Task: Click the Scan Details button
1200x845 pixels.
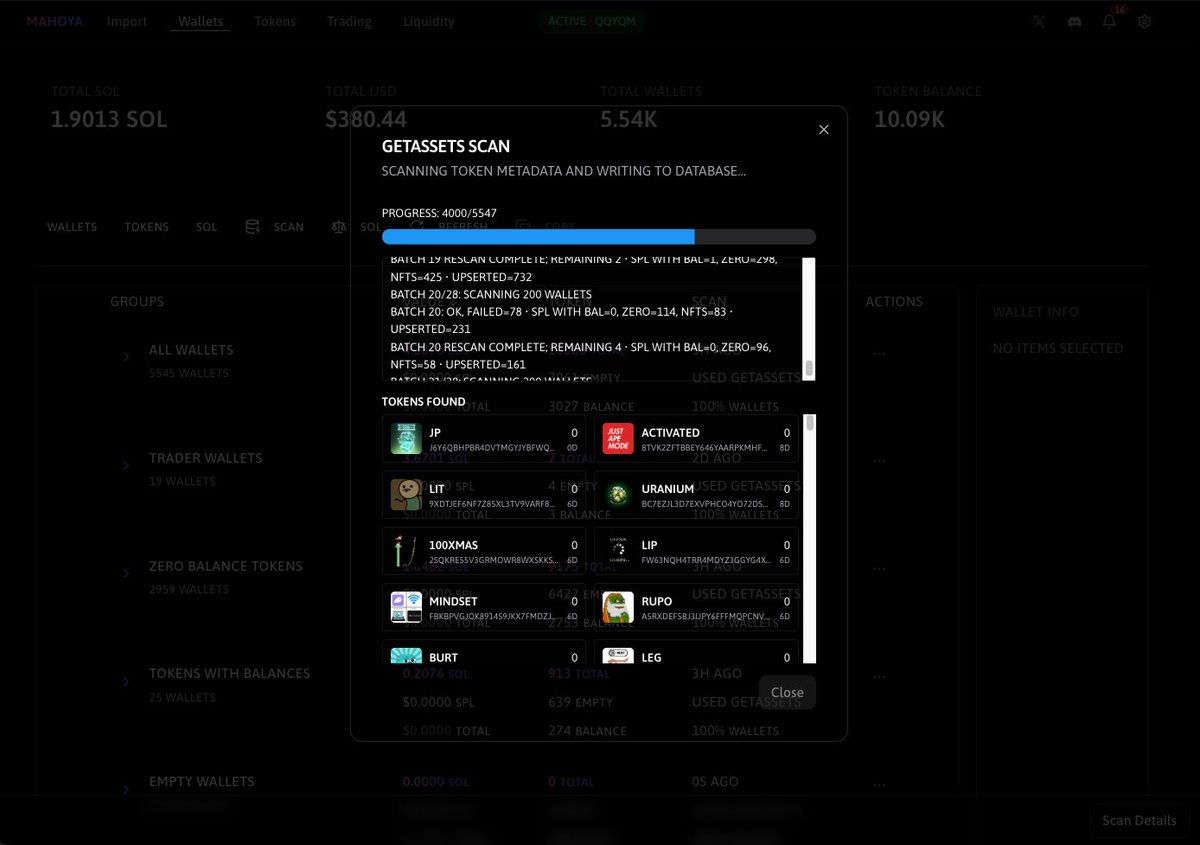Action: 1138,820
